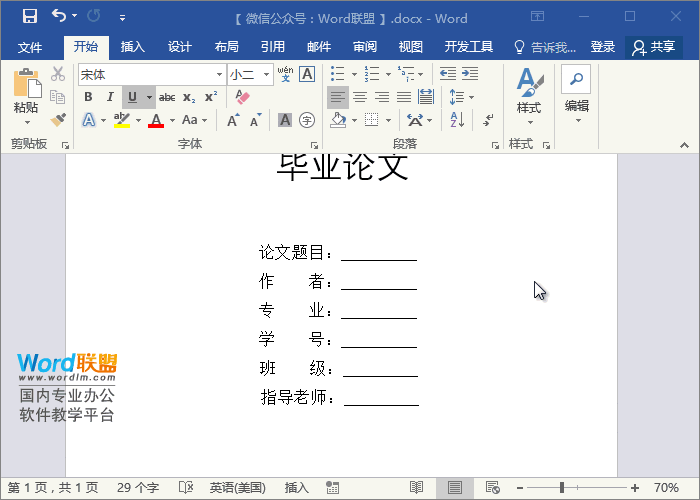Toggle character shading icon
Image resolution: width=700 pixels, height=500 pixels.
point(285,120)
